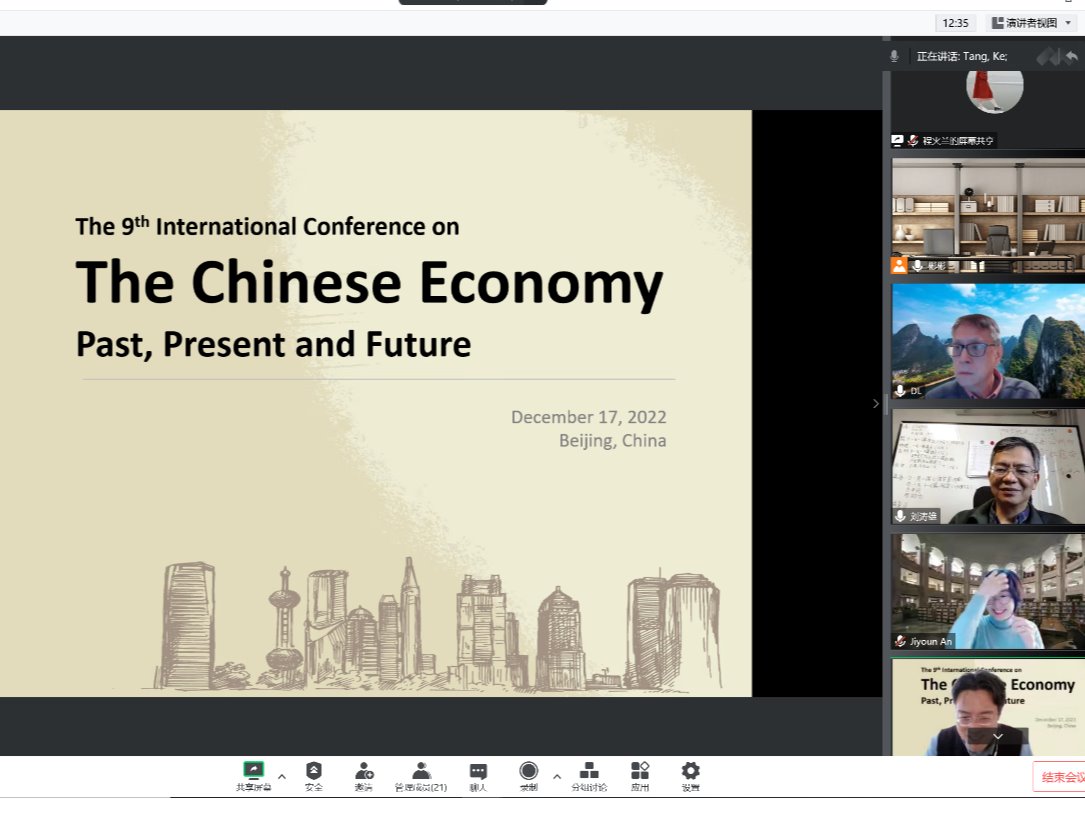Click the 12:35 meeting timer
Screen dimensions: 1085x814
(x=955, y=23)
